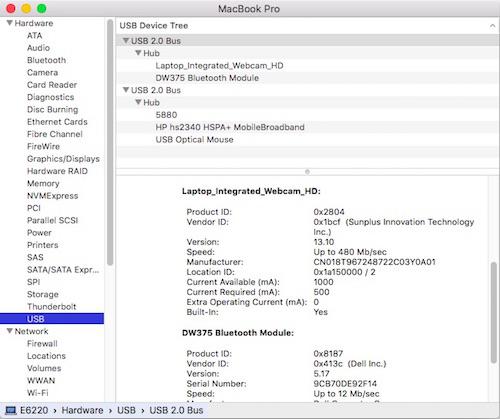Screen dimensions: 500x419
Task: Select Thunderbolt in the sidebar
Action: 51,307
